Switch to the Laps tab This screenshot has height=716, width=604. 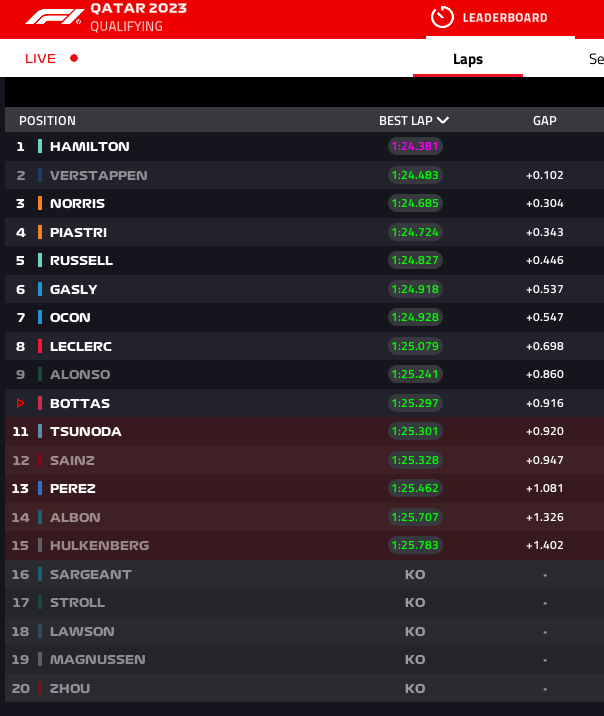468,59
